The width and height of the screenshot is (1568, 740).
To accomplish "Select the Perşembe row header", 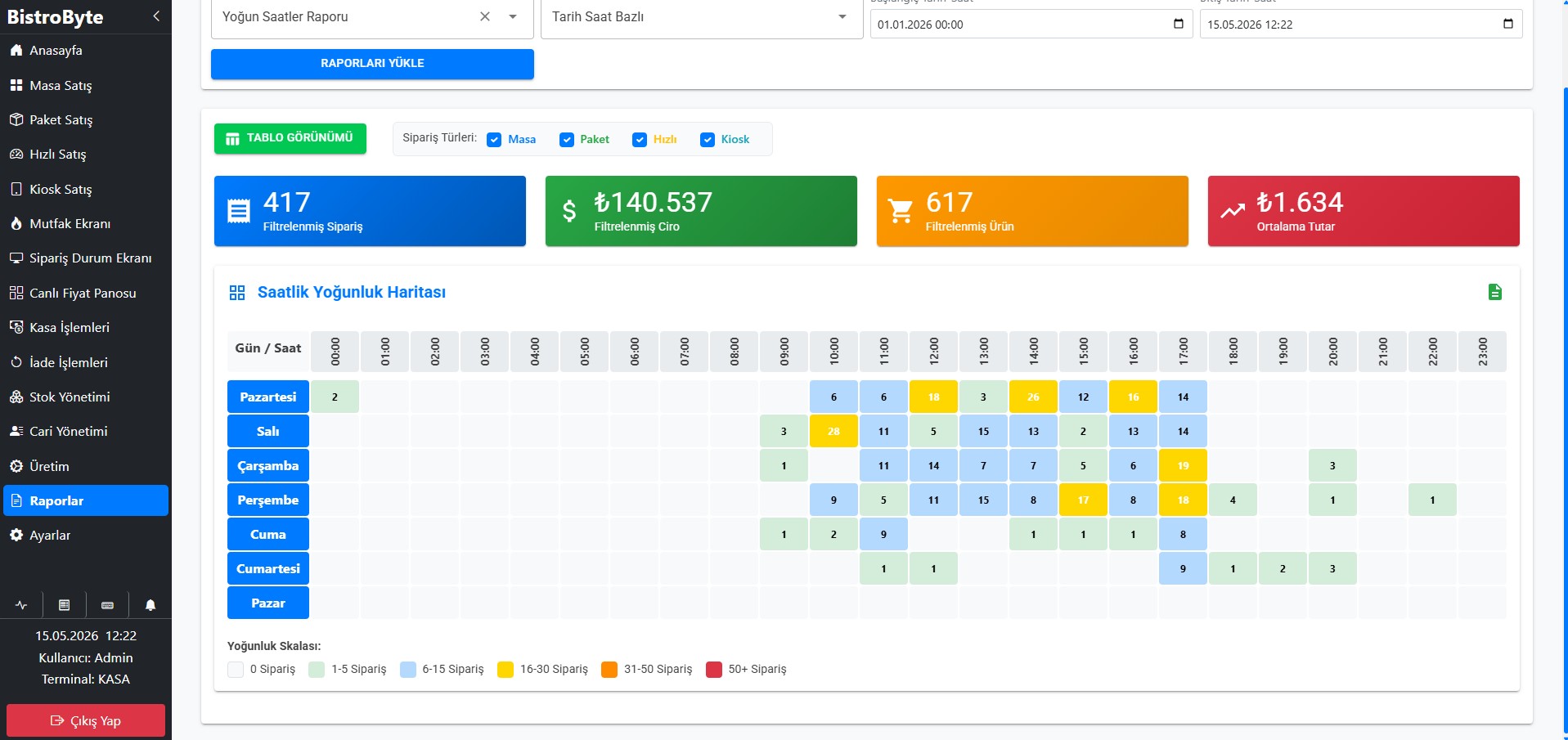I will point(268,500).
